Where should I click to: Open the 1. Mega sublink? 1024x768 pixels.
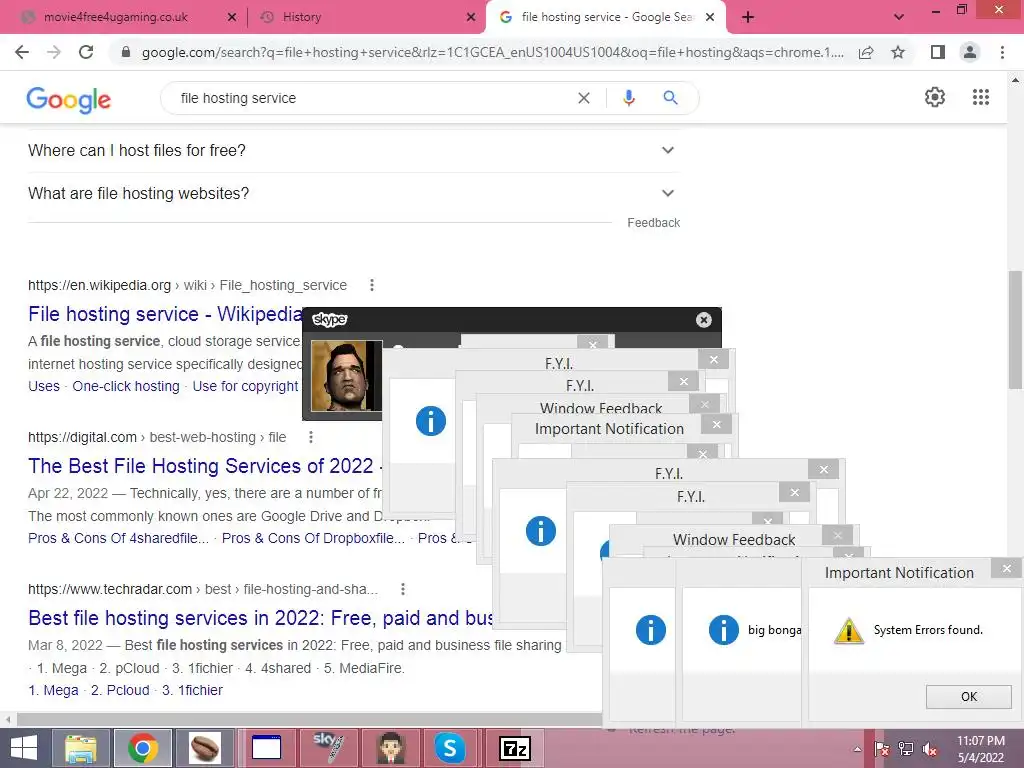click(x=53, y=690)
